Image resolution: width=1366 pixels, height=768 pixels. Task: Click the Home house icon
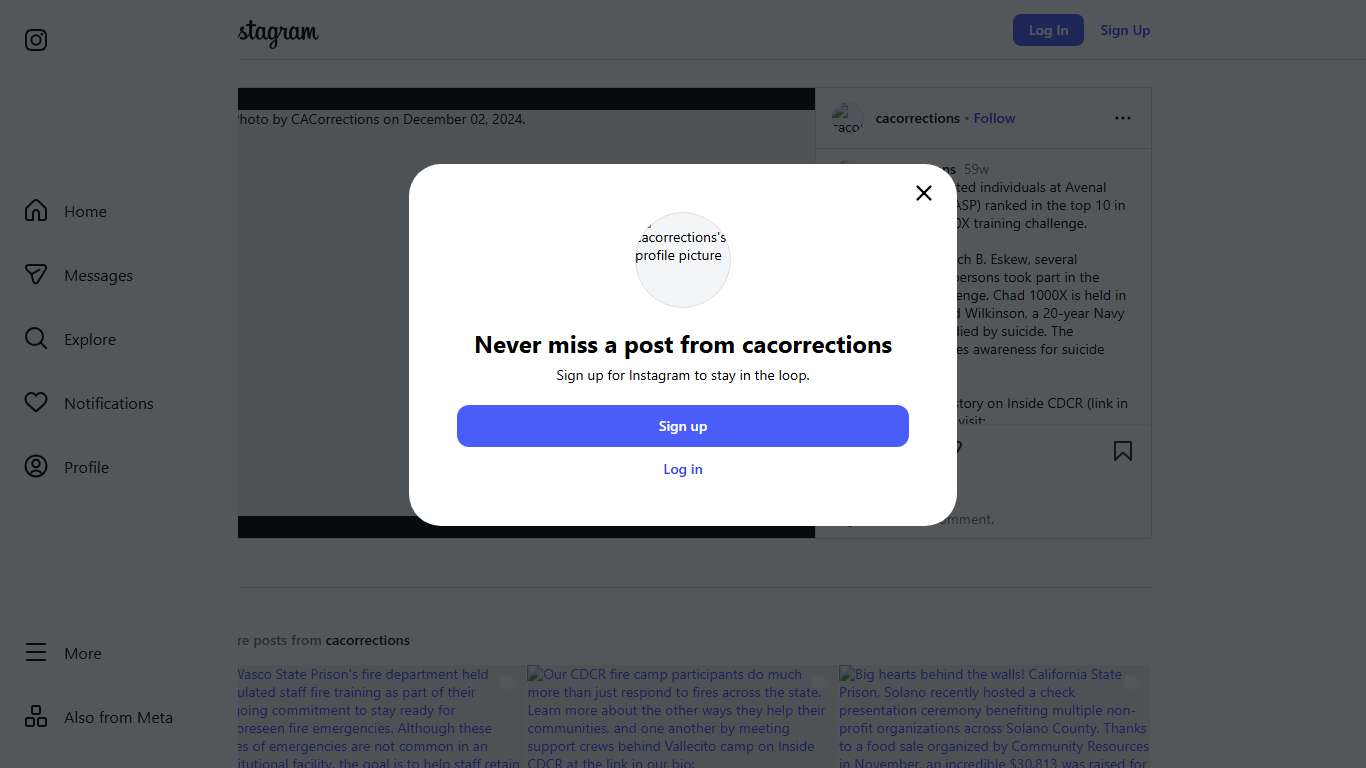pyautogui.click(x=36, y=211)
